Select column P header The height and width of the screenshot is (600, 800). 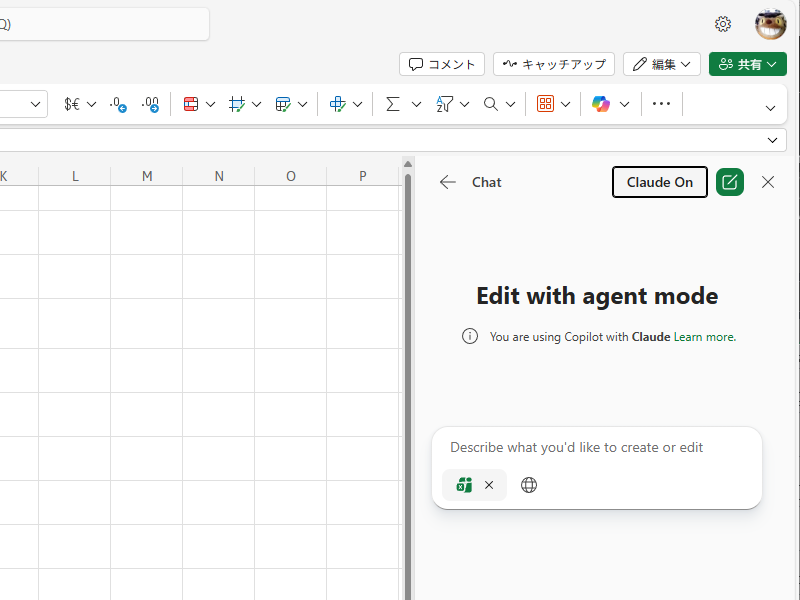[363, 177]
